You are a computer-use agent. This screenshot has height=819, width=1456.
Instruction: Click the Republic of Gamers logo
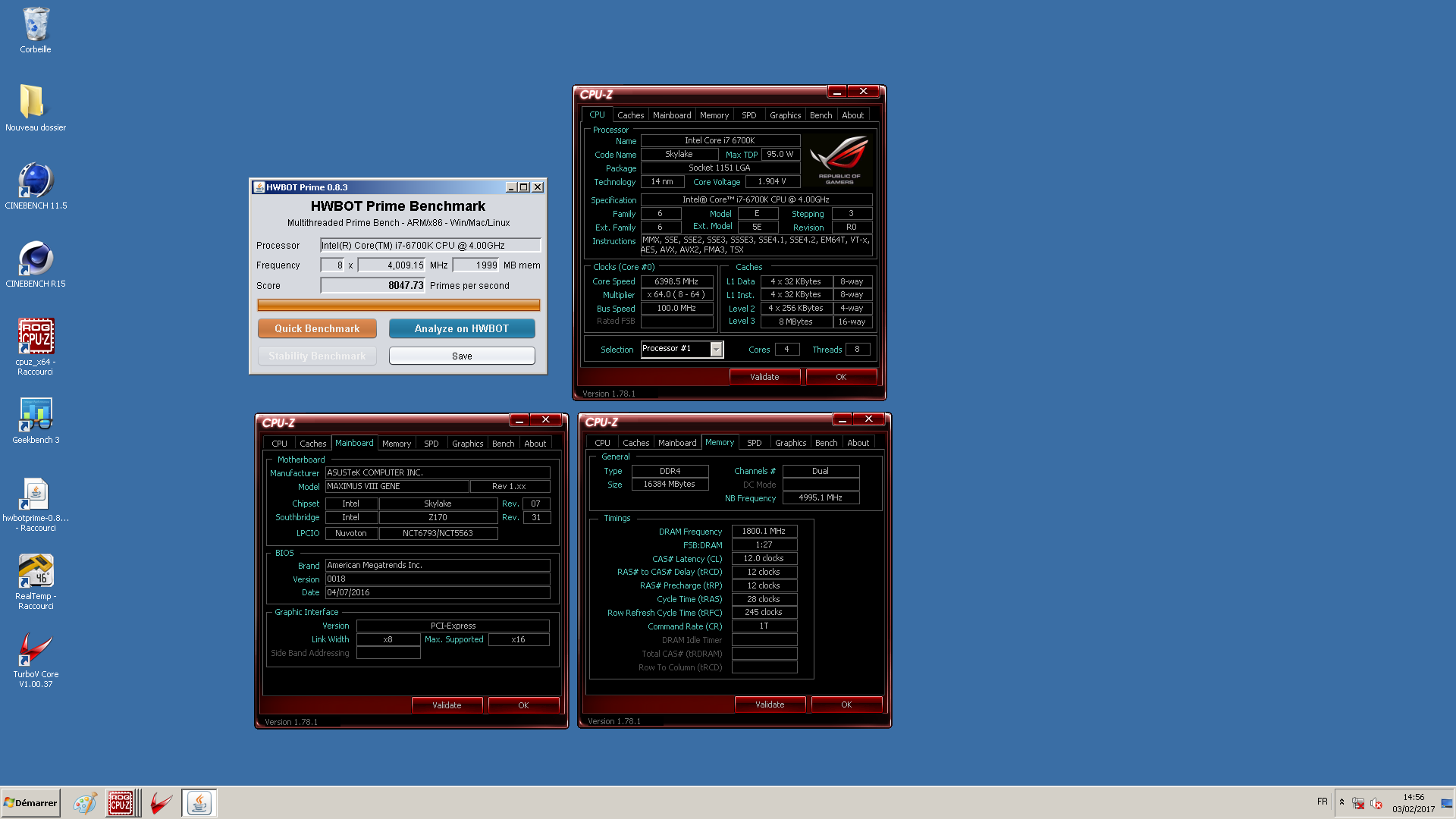point(839,160)
